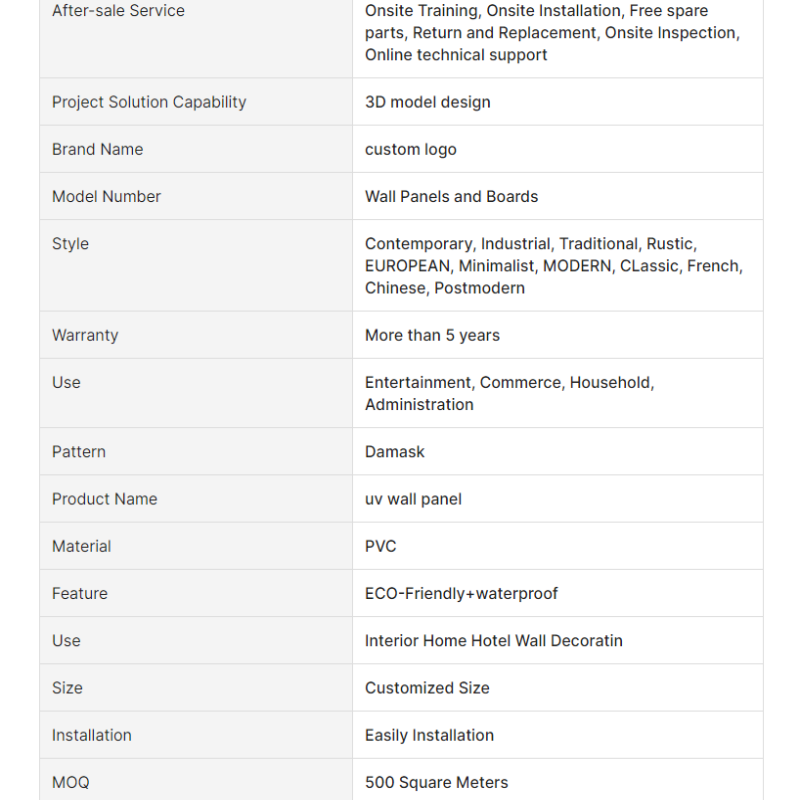The width and height of the screenshot is (800, 800).
Task: Click the 'Brand Name' row label
Action: click(x=97, y=149)
